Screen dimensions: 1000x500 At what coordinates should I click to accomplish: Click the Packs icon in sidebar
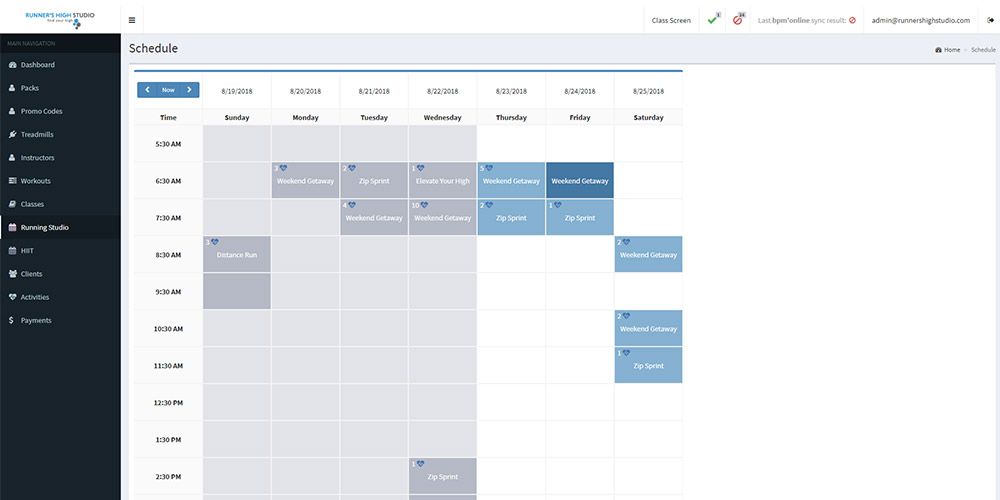click(x=12, y=88)
